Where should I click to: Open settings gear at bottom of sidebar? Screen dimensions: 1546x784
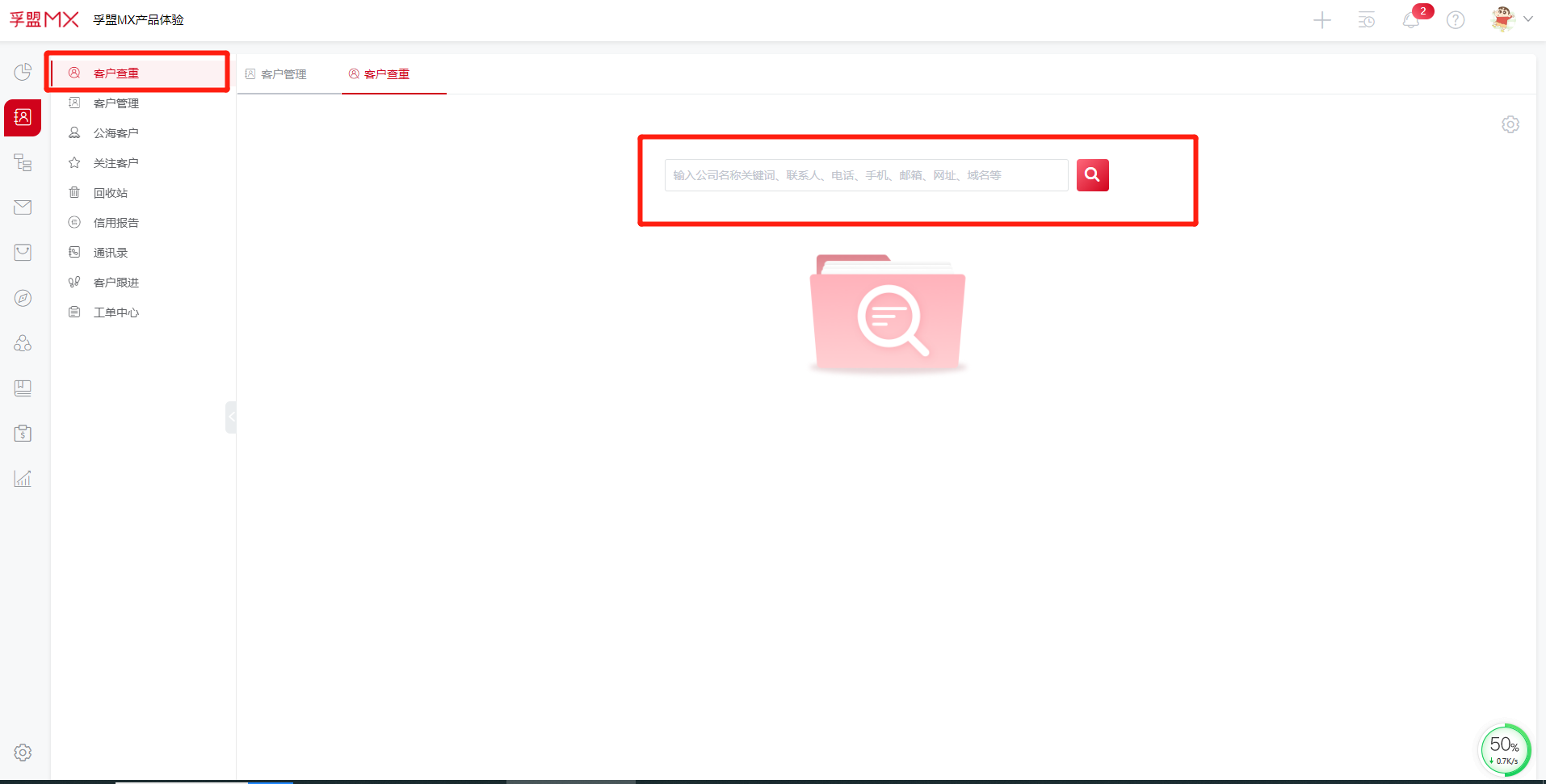pos(23,753)
